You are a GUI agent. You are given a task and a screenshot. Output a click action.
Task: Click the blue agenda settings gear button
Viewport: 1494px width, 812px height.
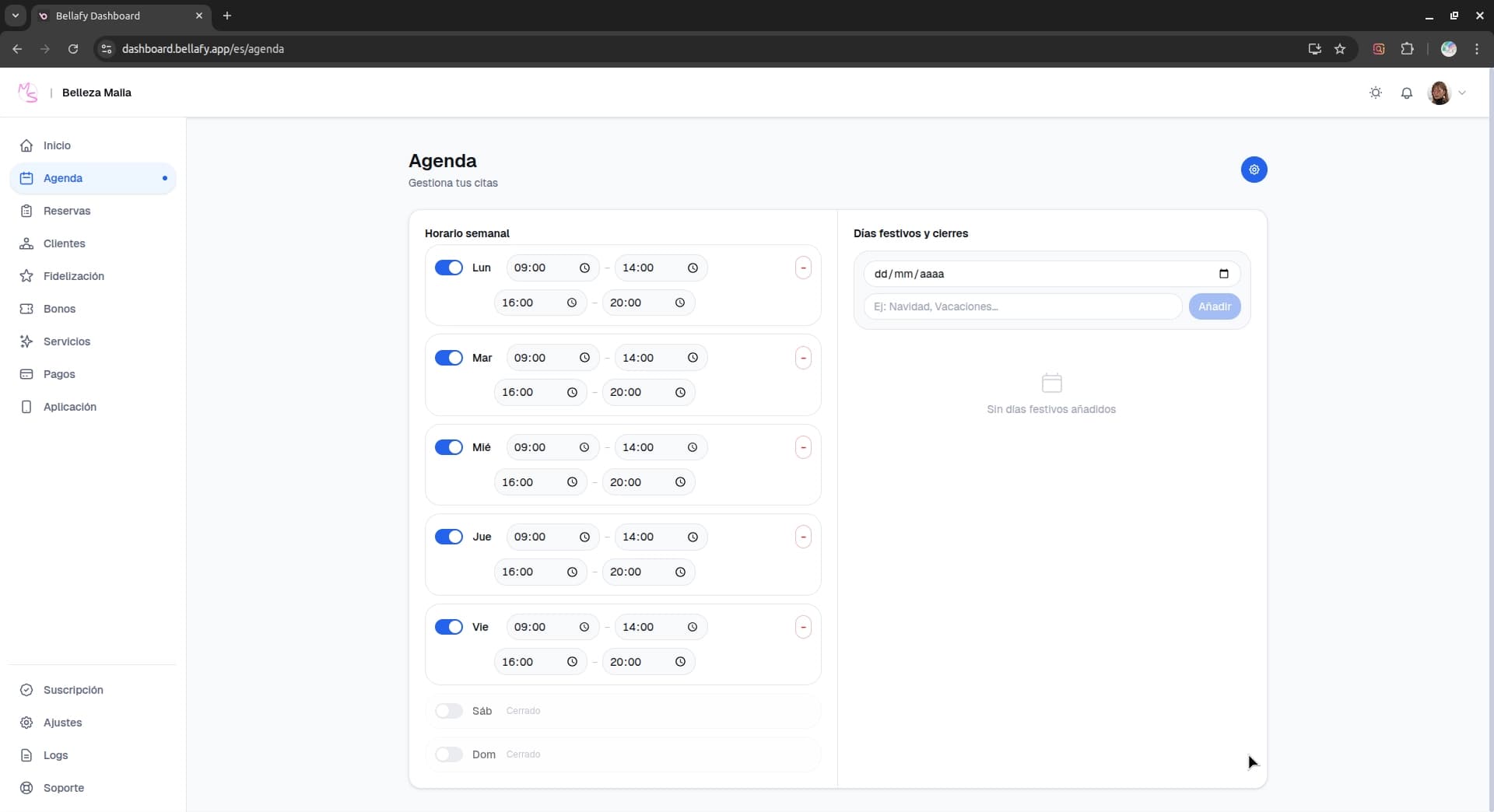tap(1254, 170)
